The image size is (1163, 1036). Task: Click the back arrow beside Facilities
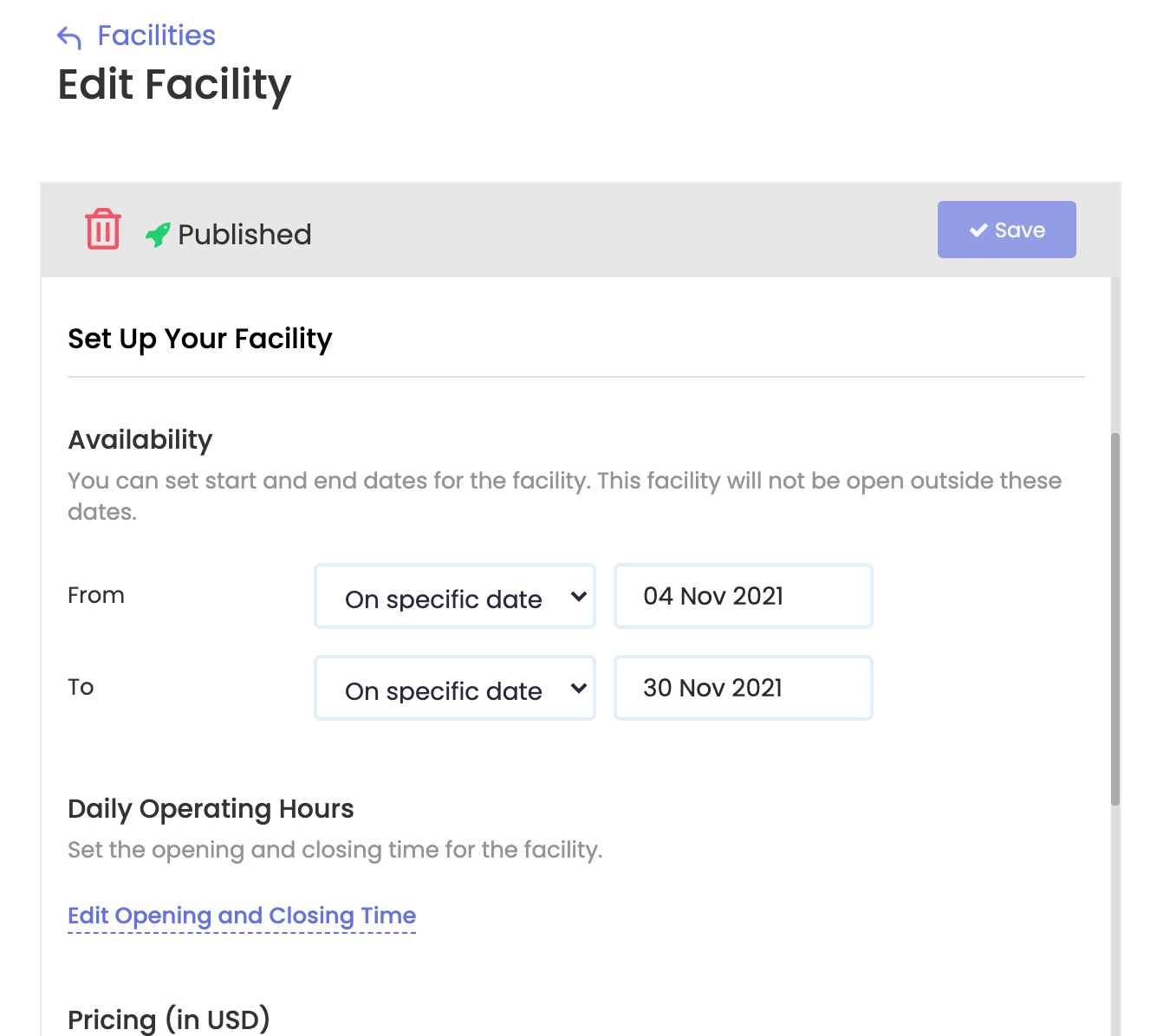click(69, 36)
